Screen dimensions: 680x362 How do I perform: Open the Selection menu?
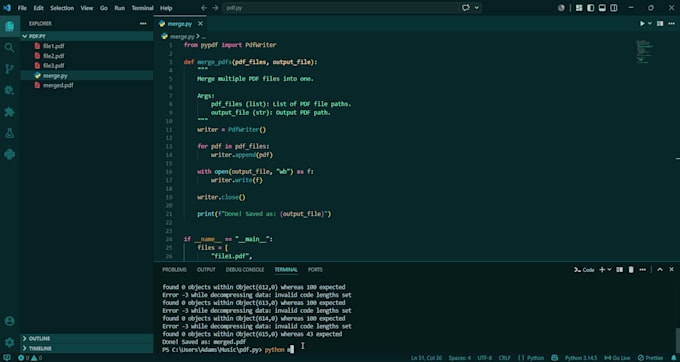62,8
